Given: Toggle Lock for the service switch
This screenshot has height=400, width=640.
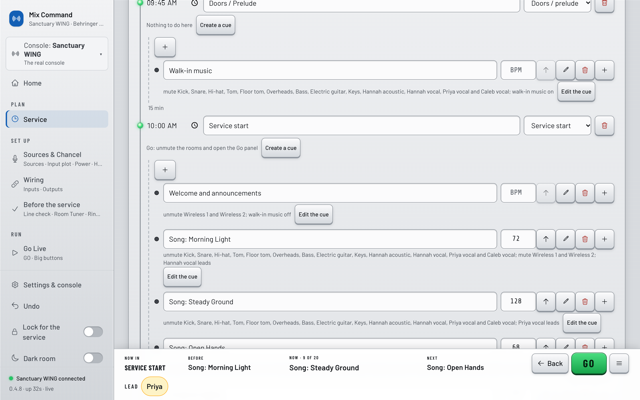Looking at the screenshot, I should click(93, 332).
